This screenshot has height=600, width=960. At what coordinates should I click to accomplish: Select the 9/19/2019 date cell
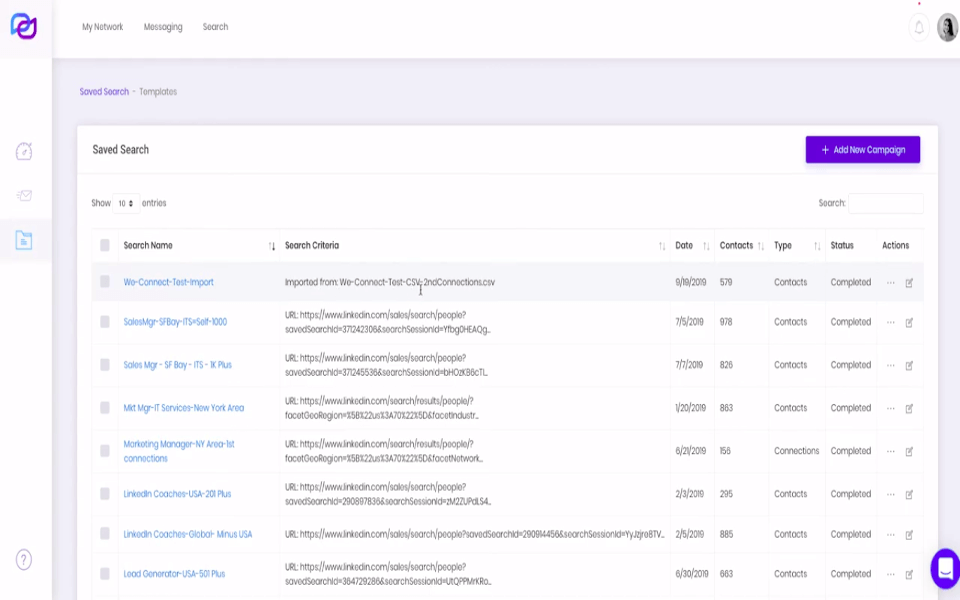(x=691, y=282)
